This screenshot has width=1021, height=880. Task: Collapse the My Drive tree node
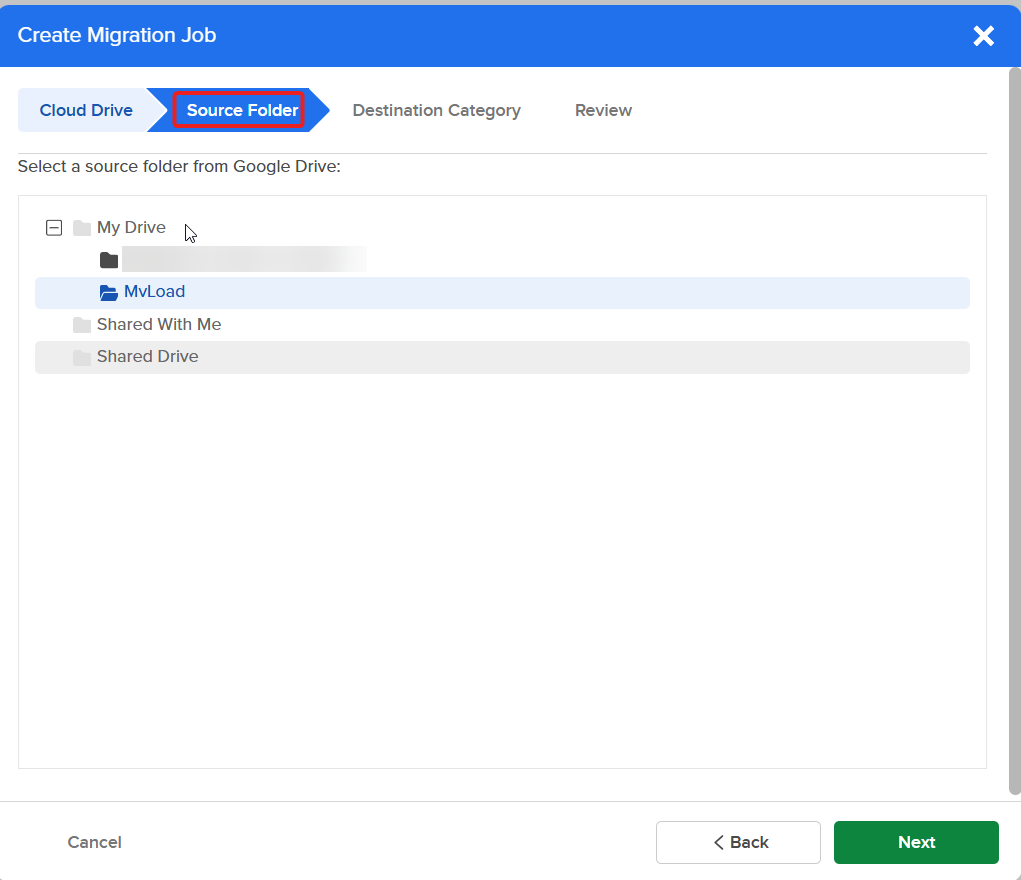pyautogui.click(x=54, y=227)
